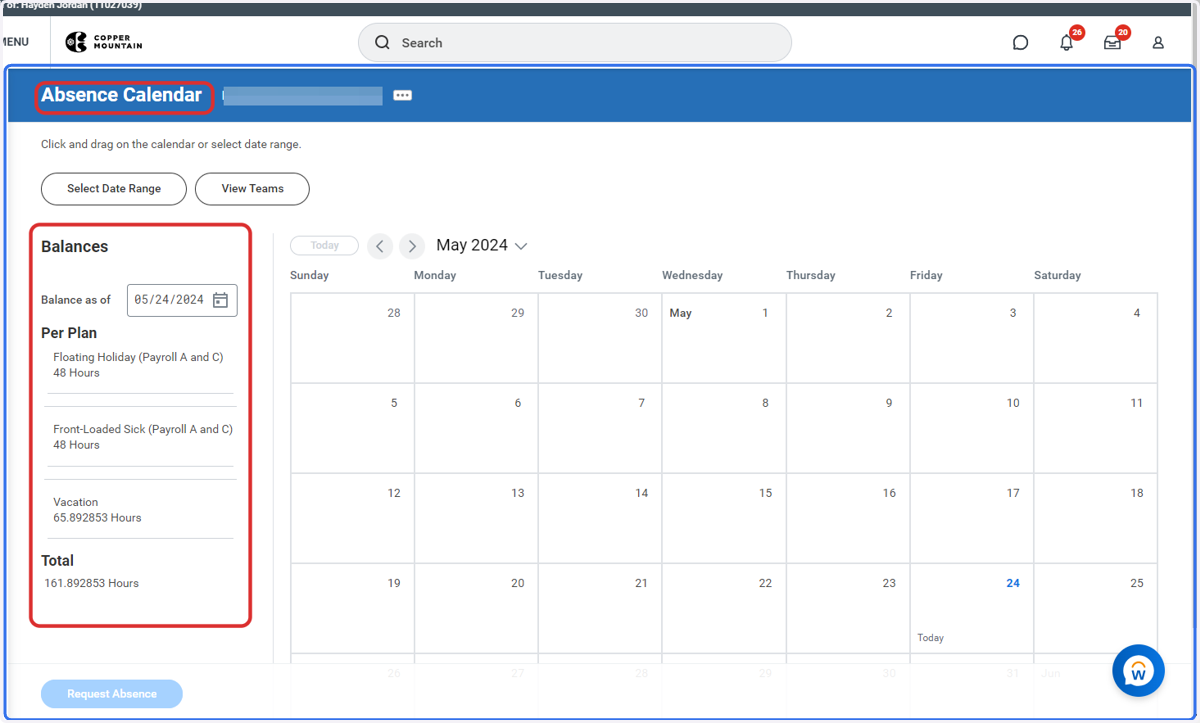1200x723 pixels.
Task: Select May 12 calendar cell
Action: [352, 518]
